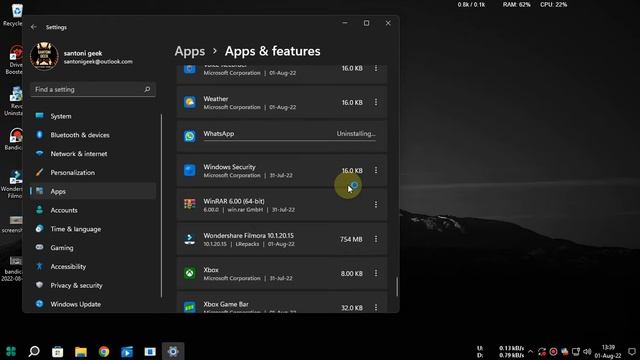Click the search magnifier in Find a setting
Screen dimensions: 640x360
point(147,89)
